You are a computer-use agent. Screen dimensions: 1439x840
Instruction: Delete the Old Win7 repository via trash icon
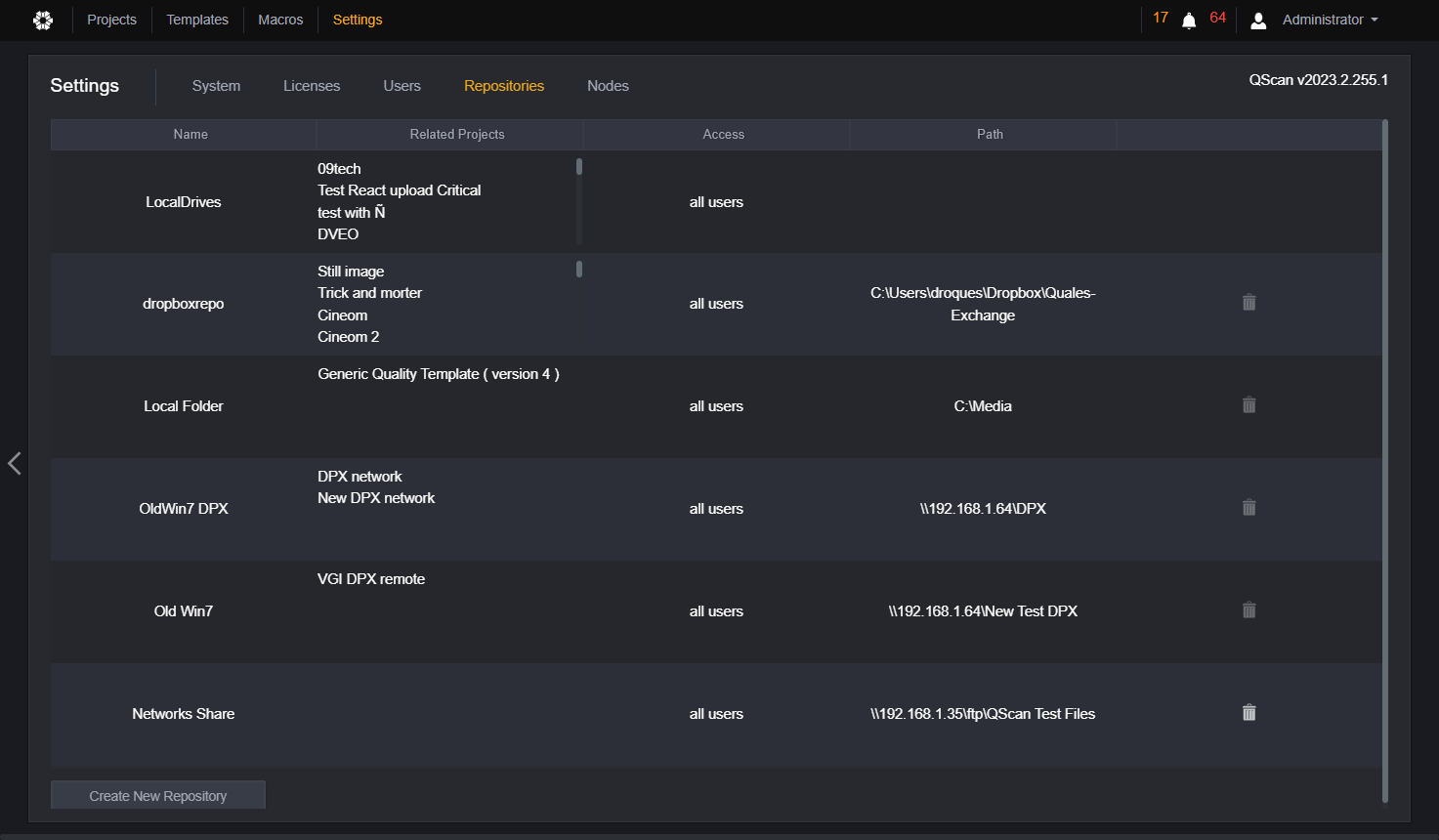1249,610
